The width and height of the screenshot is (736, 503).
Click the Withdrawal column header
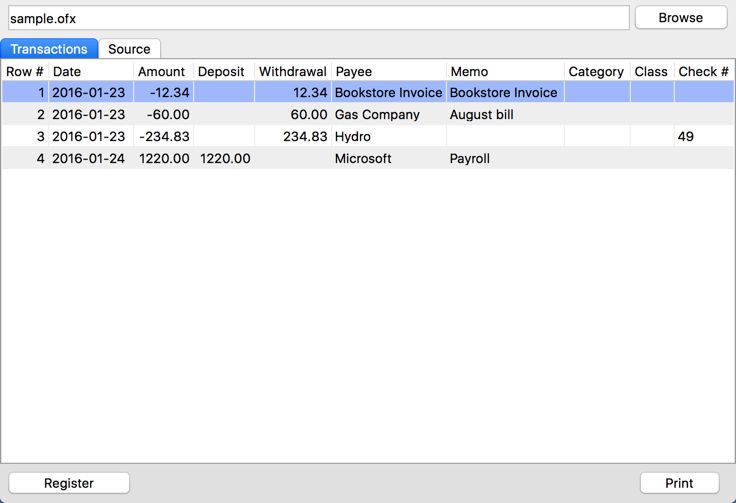pos(293,71)
